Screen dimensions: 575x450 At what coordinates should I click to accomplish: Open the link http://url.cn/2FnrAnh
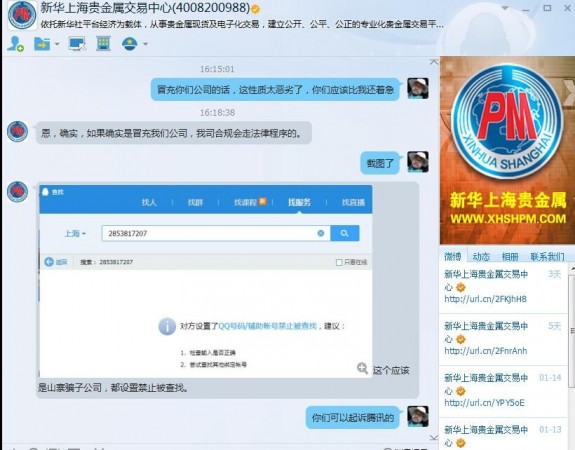pos(486,351)
